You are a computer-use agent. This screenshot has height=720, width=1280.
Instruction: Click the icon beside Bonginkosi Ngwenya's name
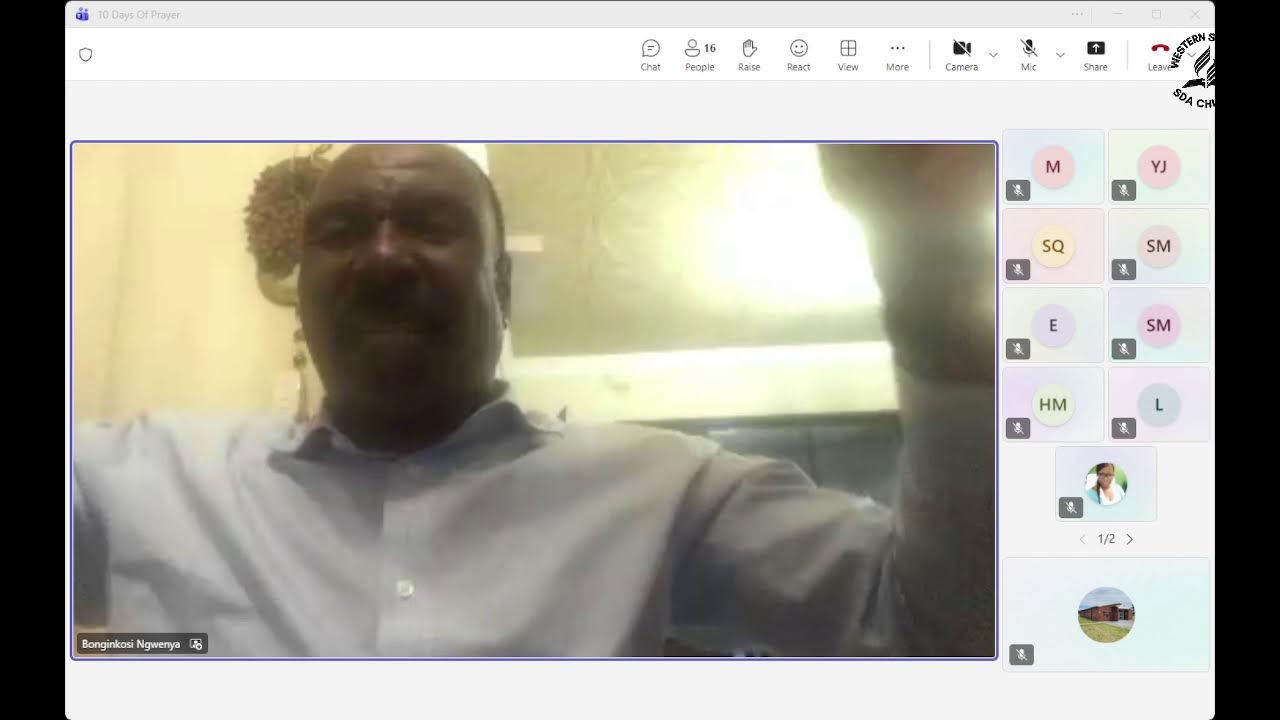click(196, 644)
